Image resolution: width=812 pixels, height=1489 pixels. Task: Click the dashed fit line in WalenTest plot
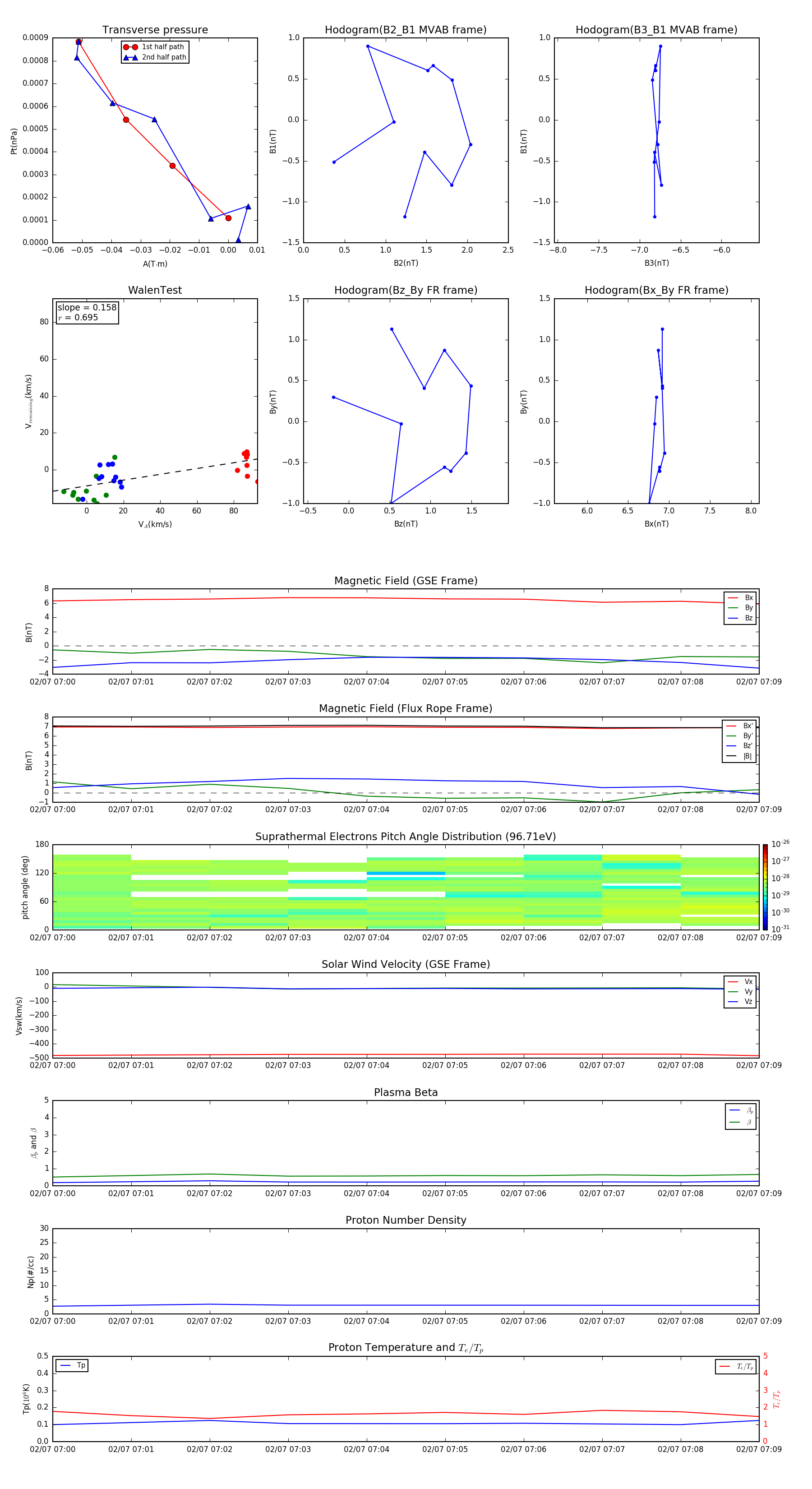[155, 475]
